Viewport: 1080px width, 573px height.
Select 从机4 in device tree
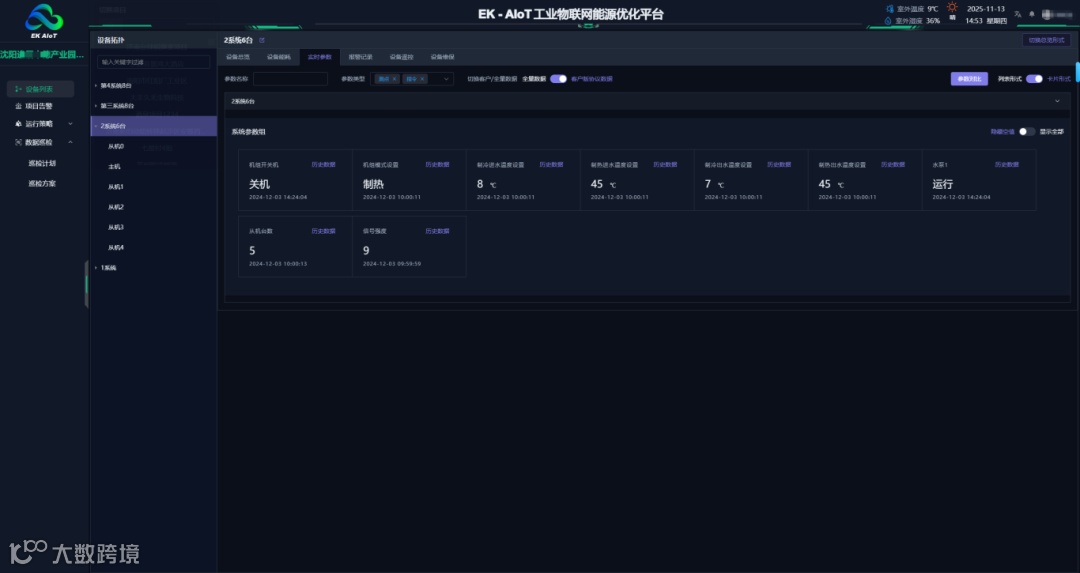pyautogui.click(x=116, y=248)
